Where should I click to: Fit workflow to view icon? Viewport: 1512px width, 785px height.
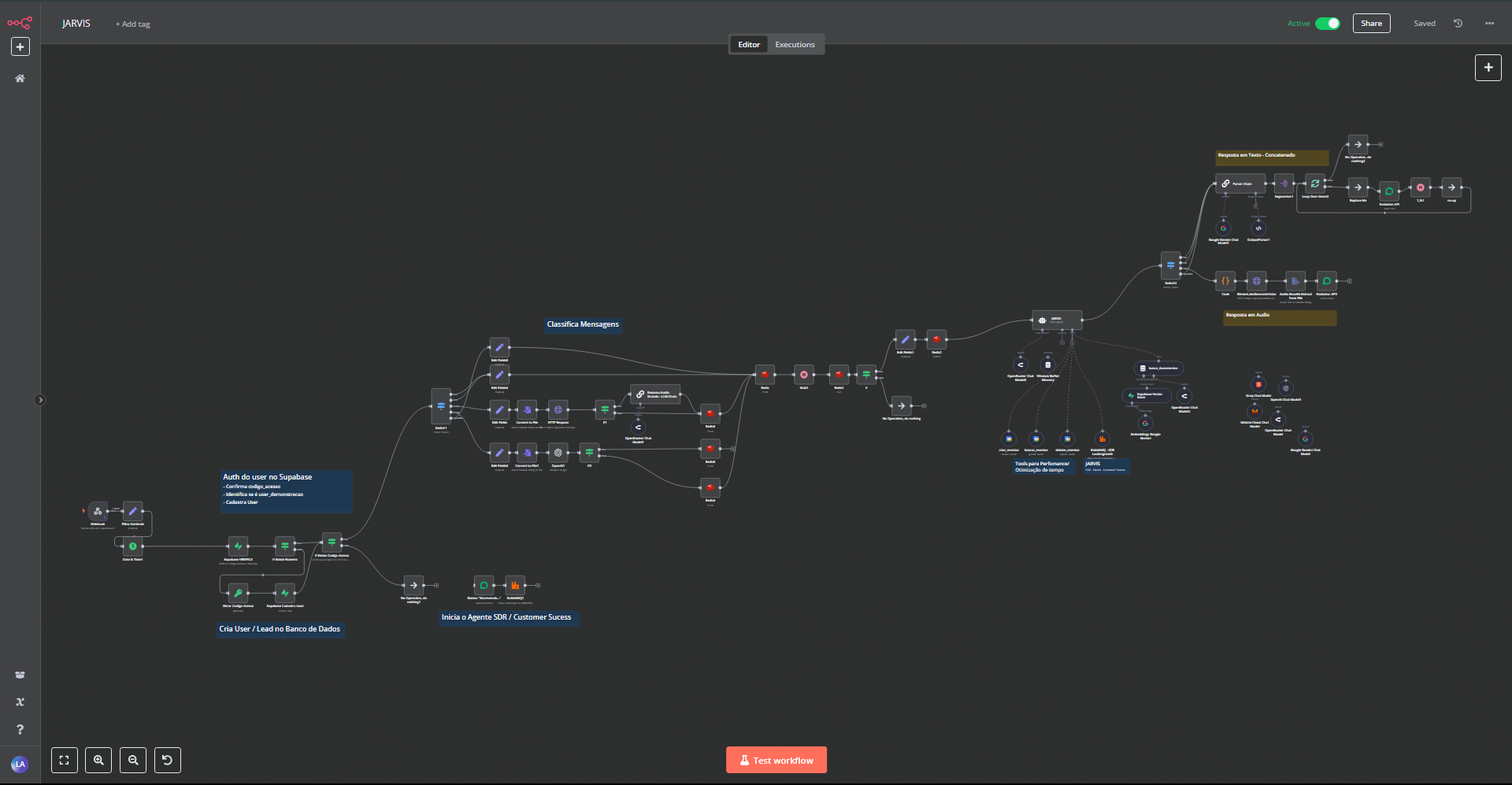[x=65, y=760]
